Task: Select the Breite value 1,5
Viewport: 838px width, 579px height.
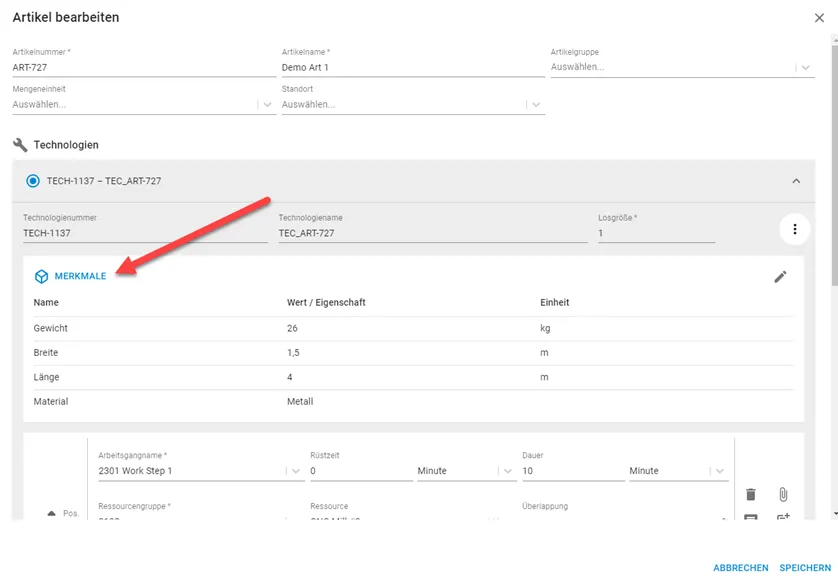Action: point(293,353)
